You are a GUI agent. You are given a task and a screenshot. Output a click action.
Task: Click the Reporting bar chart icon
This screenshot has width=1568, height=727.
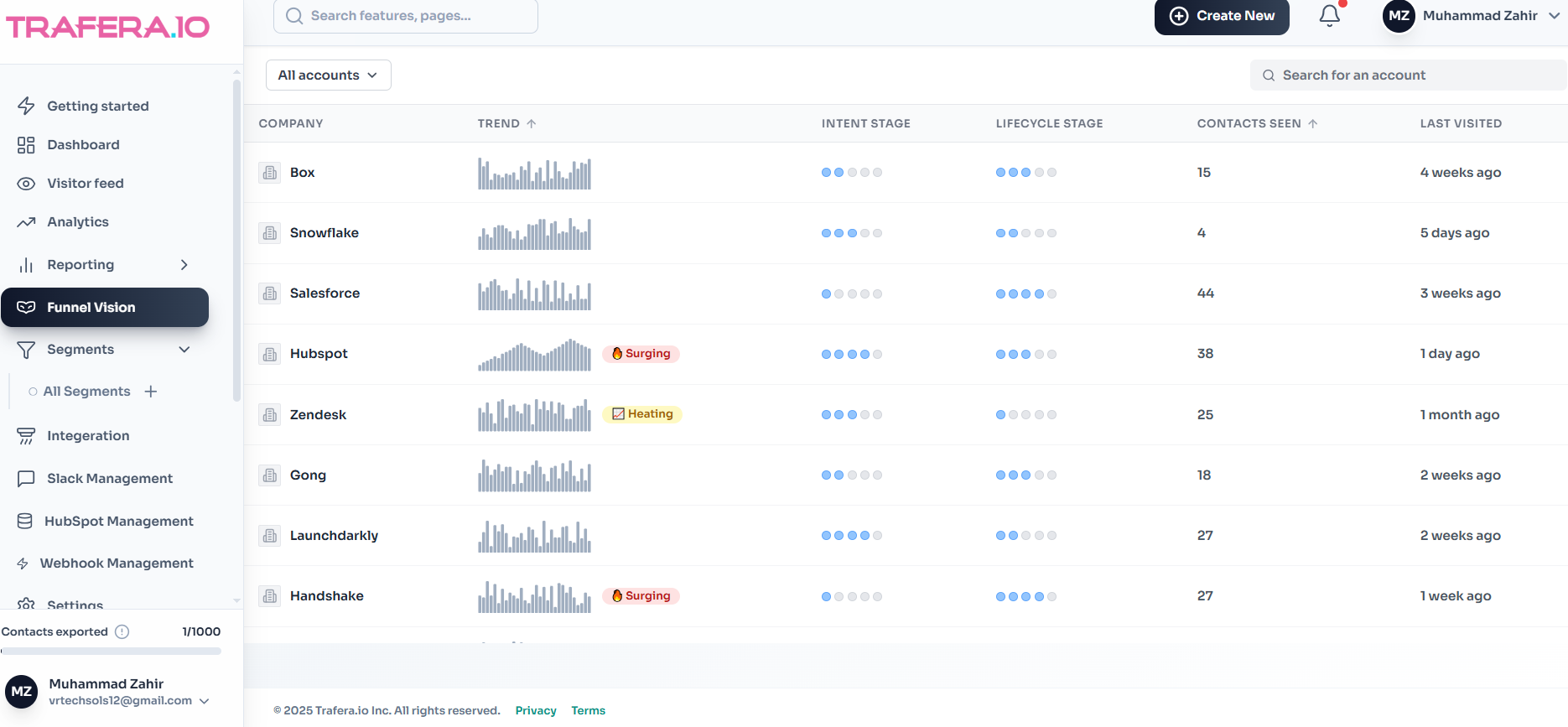pyautogui.click(x=26, y=265)
